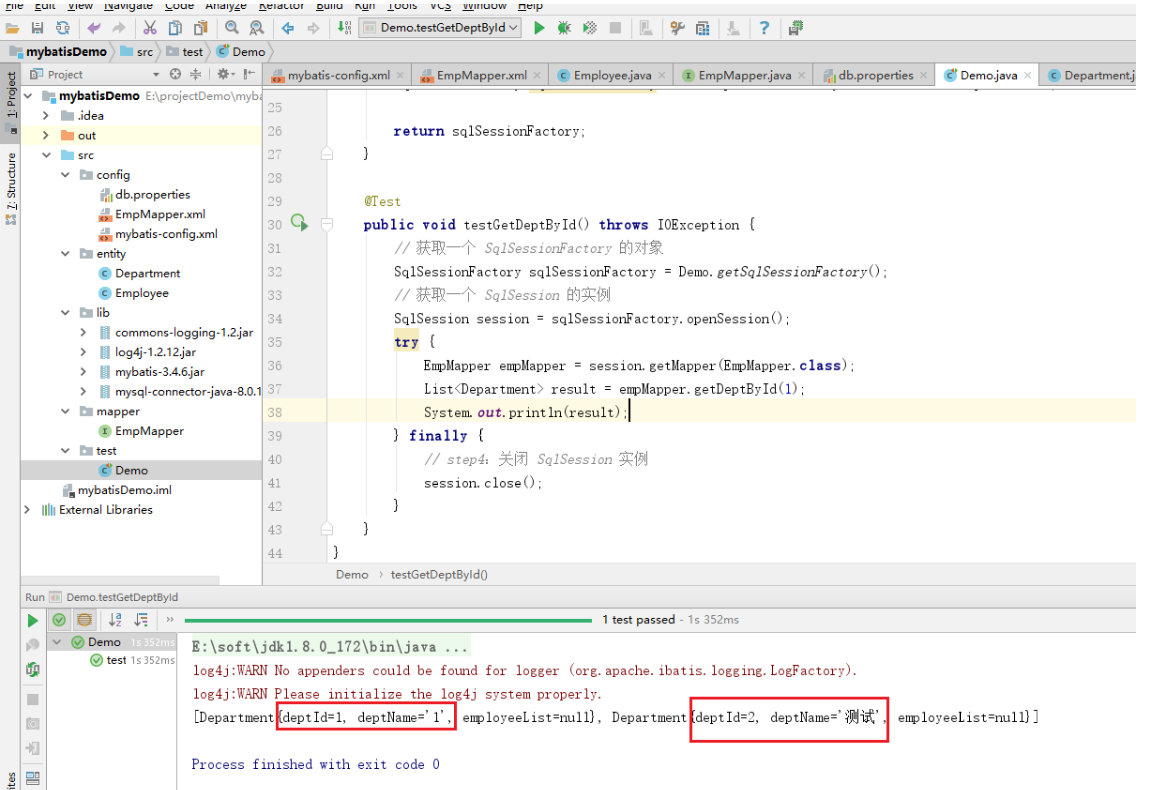Click the Open folder toolbar icon
The image size is (1167, 790).
(x=13, y=28)
